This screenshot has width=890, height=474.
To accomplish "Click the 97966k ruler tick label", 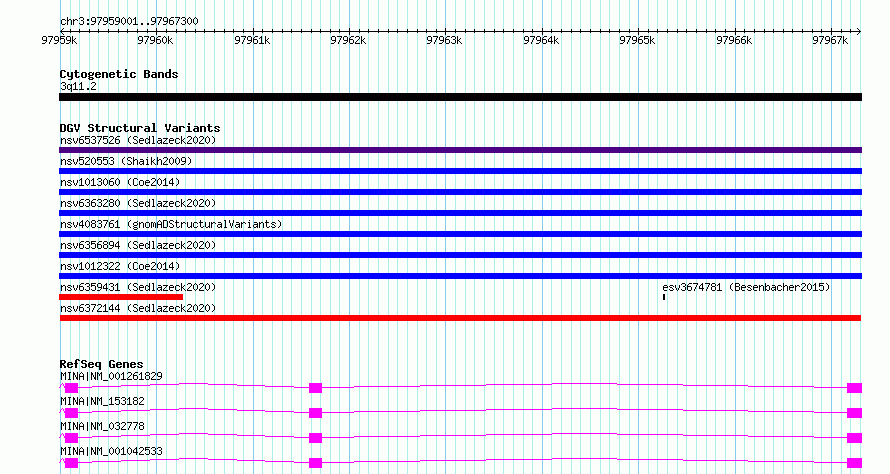I will 734,40.
